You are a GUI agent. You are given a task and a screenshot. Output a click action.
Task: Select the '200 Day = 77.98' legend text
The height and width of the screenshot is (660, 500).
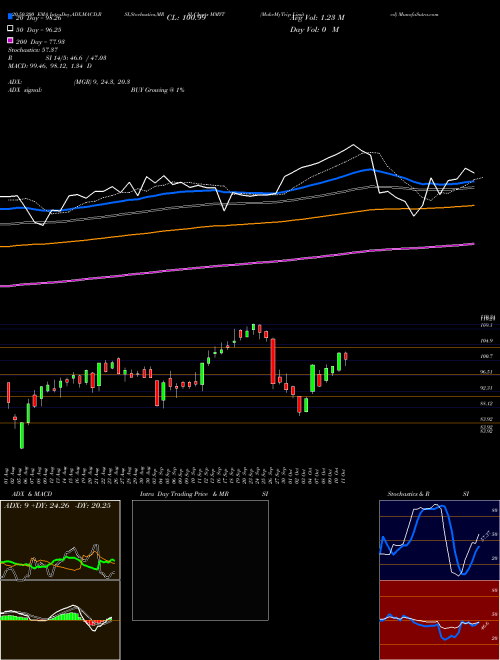(x=40, y=42)
